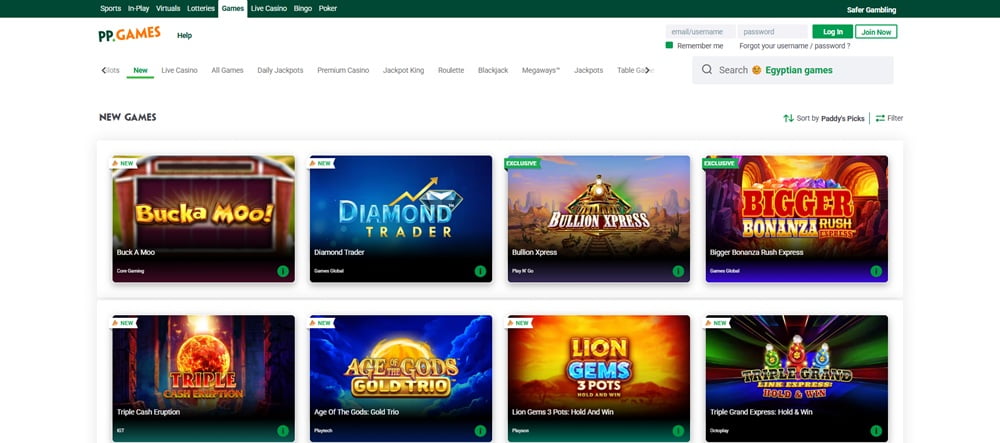
Task: Open the Bullion Xpress game thumbnail
Action: click(599, 219)
